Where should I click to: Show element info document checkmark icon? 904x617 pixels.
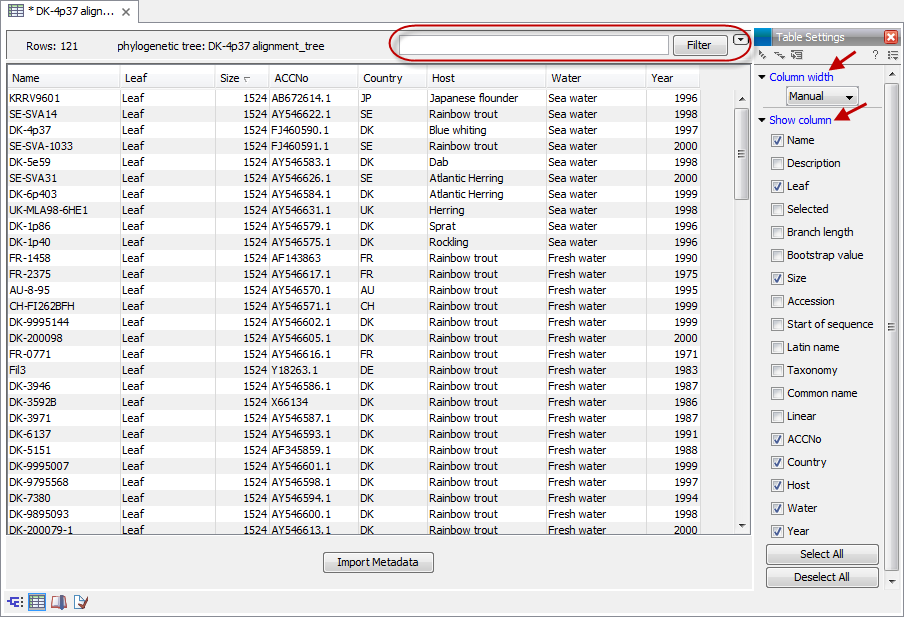pos(81,601)
